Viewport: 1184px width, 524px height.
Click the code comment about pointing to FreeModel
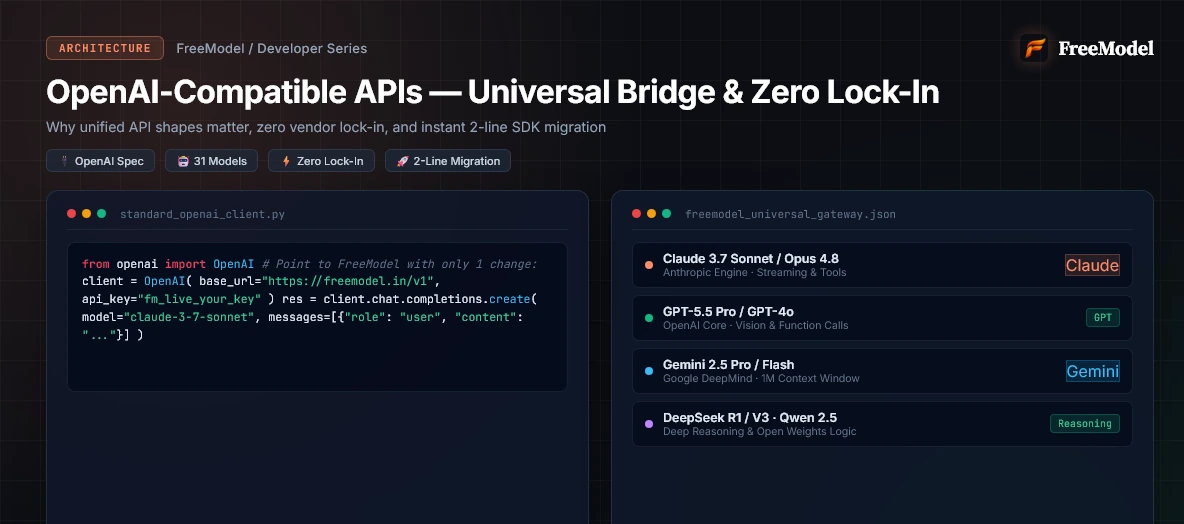point(399,264)
